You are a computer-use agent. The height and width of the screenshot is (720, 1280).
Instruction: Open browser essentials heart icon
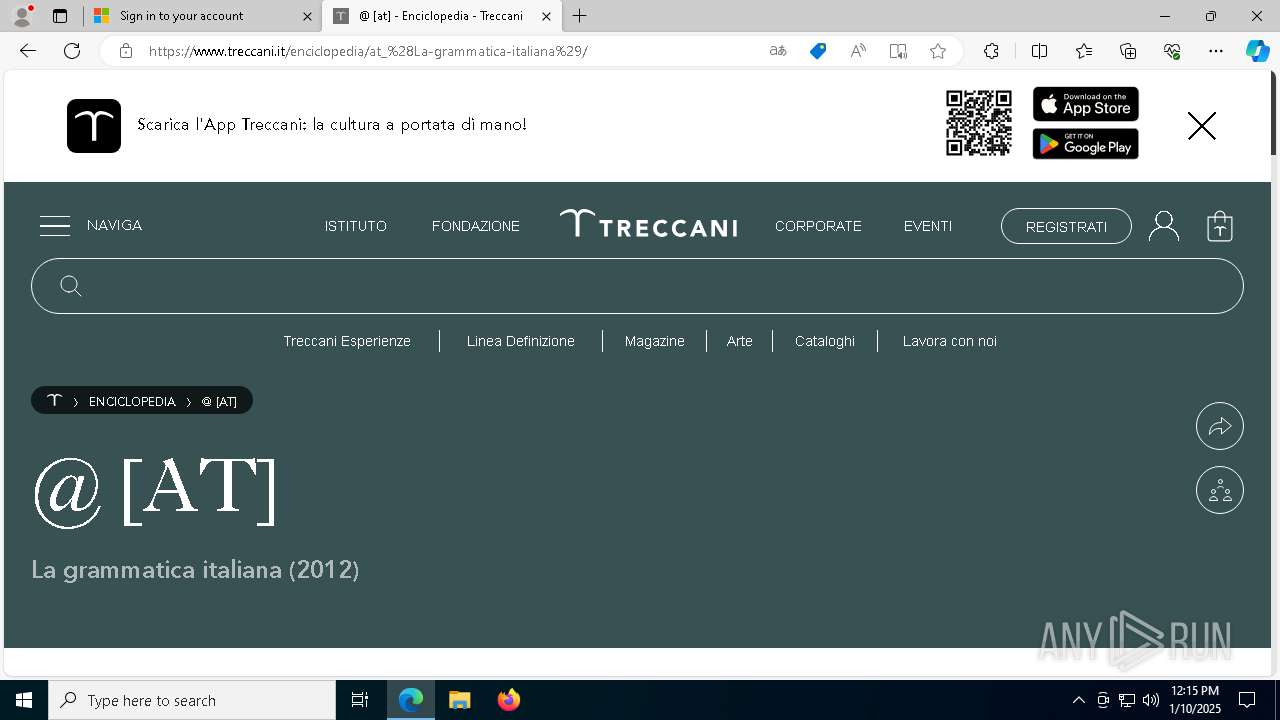1172,51
